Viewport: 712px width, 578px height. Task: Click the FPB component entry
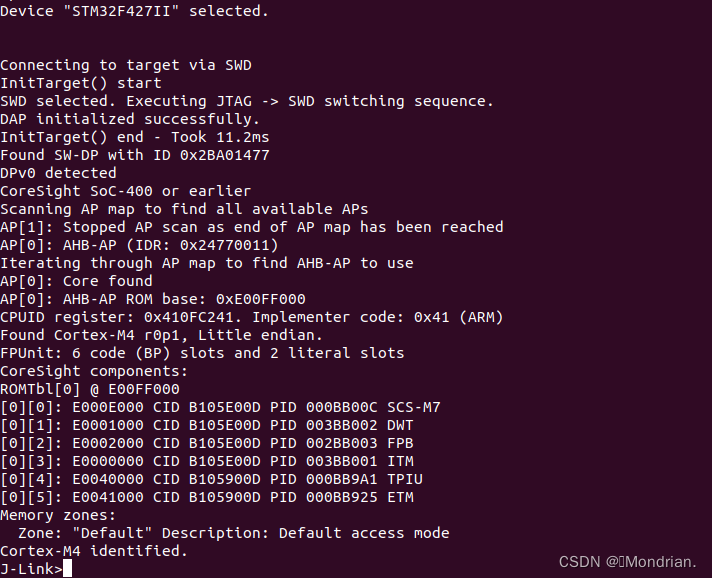tap(207, 443)
